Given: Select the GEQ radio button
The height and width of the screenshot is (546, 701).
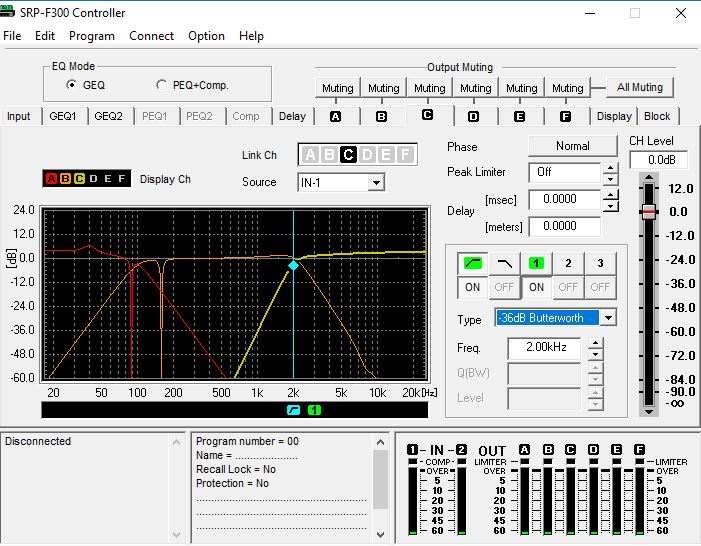Looking at the screenshot, I should [x=71, y=85].
